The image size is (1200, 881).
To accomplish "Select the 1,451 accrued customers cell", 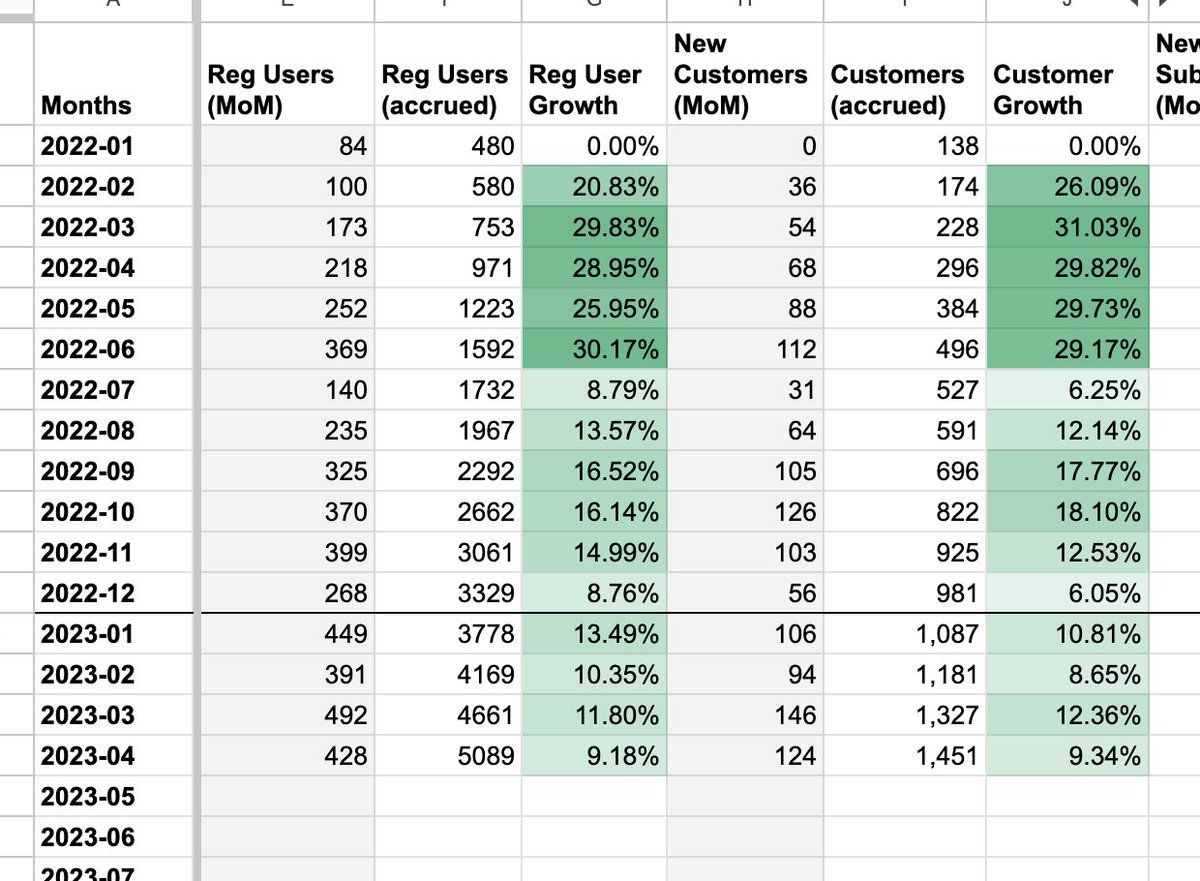I will click(x=904, y=757).
